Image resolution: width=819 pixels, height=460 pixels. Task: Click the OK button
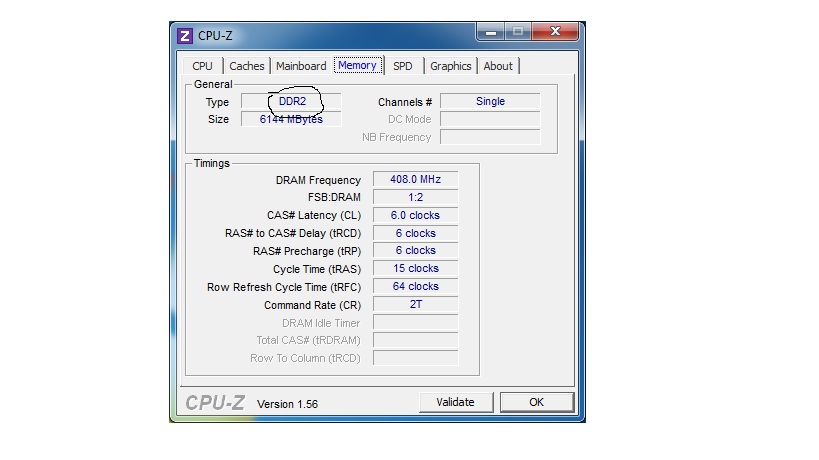tap(536, 402)
